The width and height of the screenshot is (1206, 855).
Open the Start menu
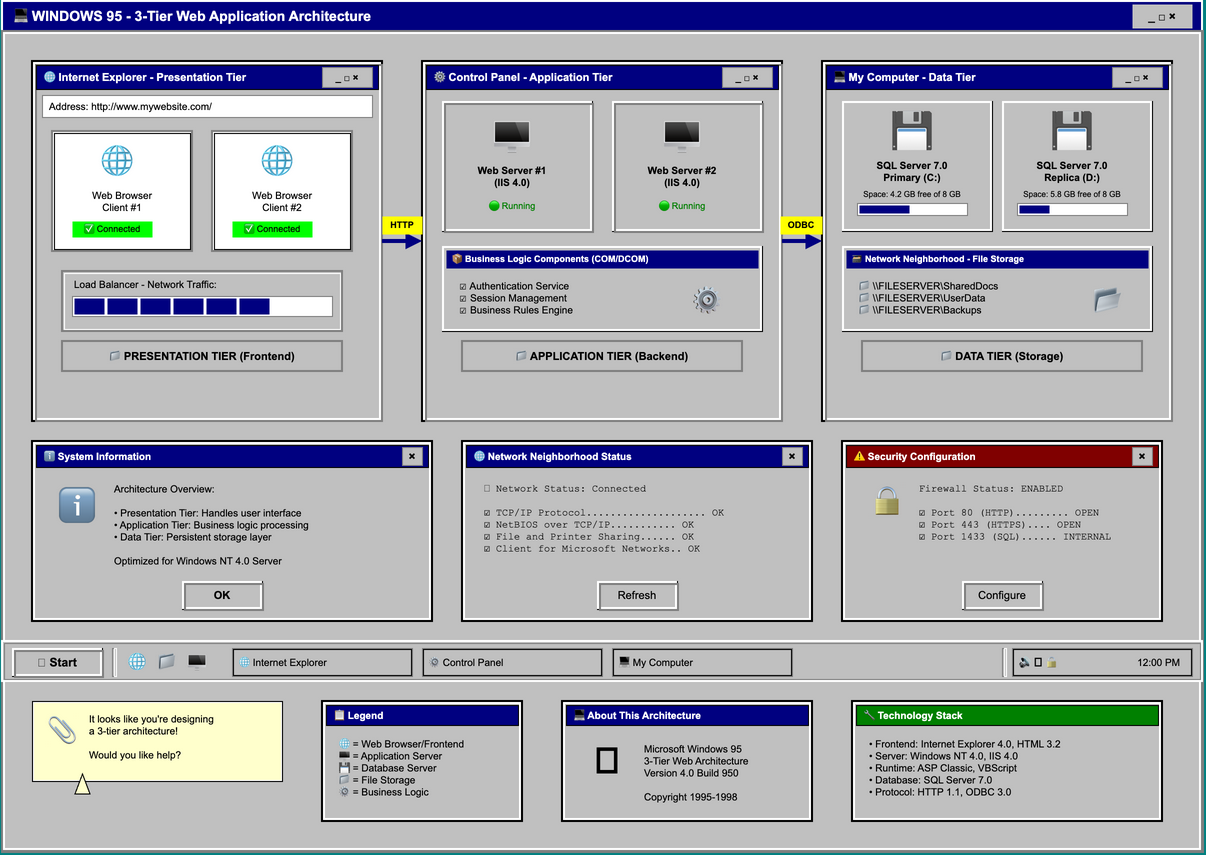click(57, 662)
